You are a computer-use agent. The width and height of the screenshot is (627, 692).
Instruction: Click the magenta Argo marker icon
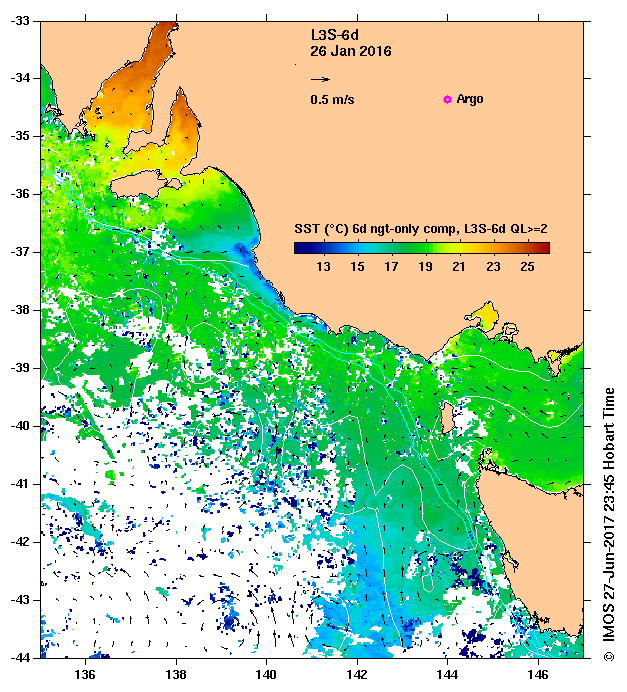coord(447,99)
